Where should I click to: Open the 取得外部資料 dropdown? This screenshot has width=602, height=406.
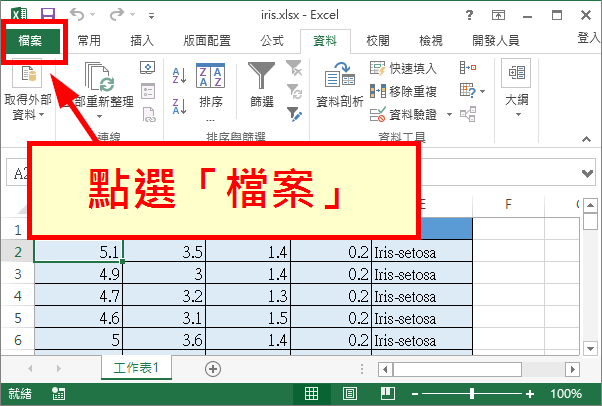(x=28, y=90)
